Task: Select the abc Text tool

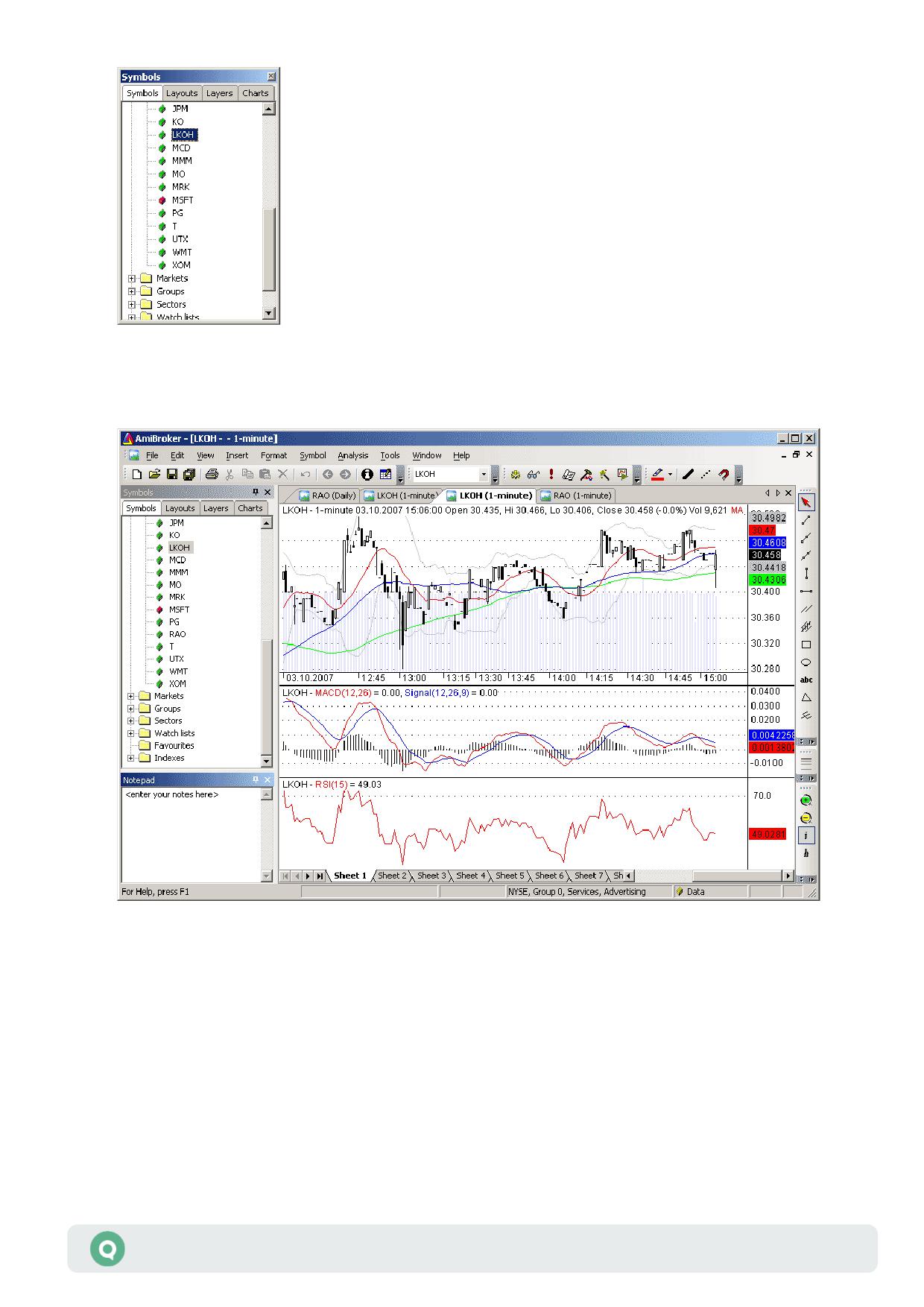Action: point(806,680)
